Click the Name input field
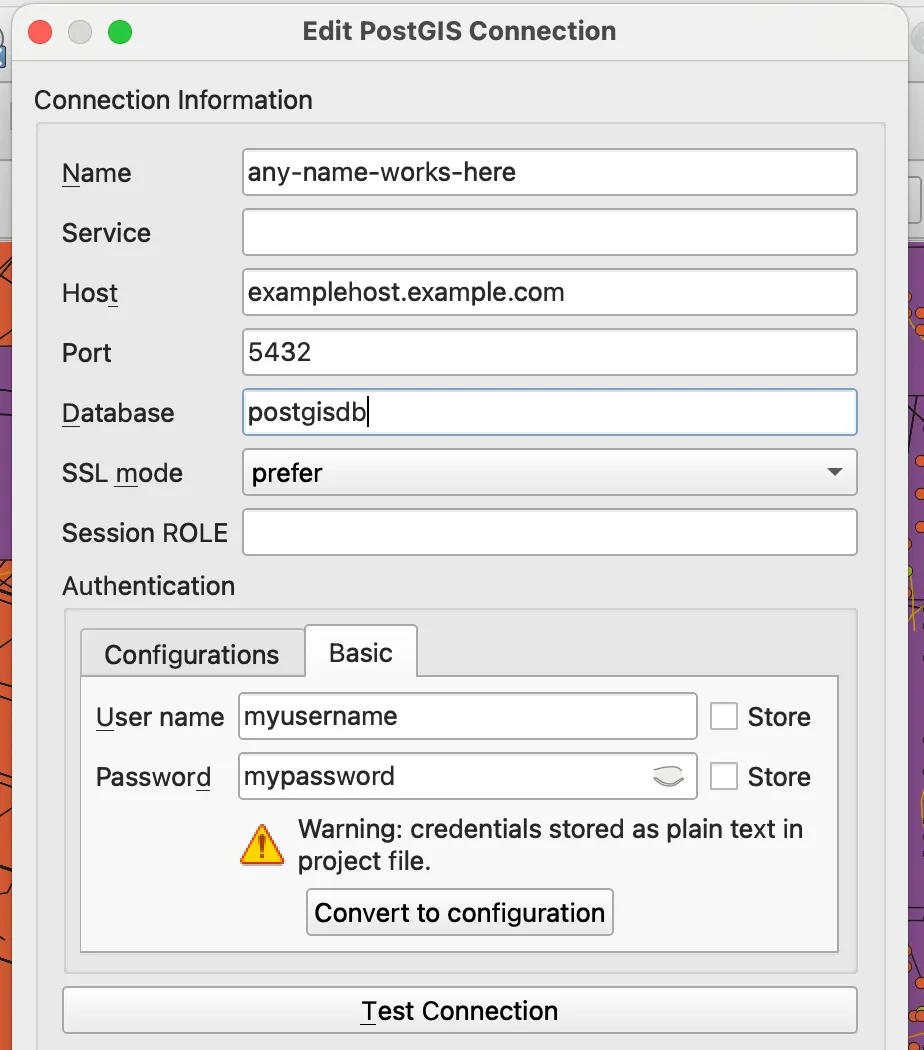Image resolution: width=924 pixels, height=1050 pixels. [x=549, y=172]
